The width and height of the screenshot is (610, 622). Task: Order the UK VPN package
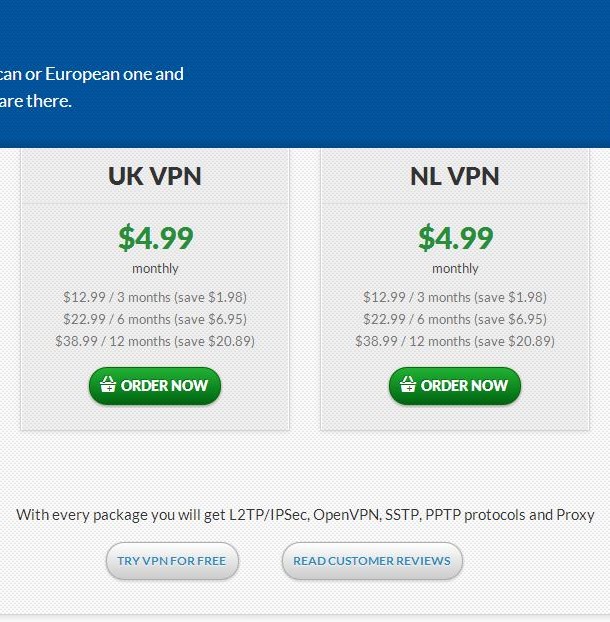click(x=155, y=386)
